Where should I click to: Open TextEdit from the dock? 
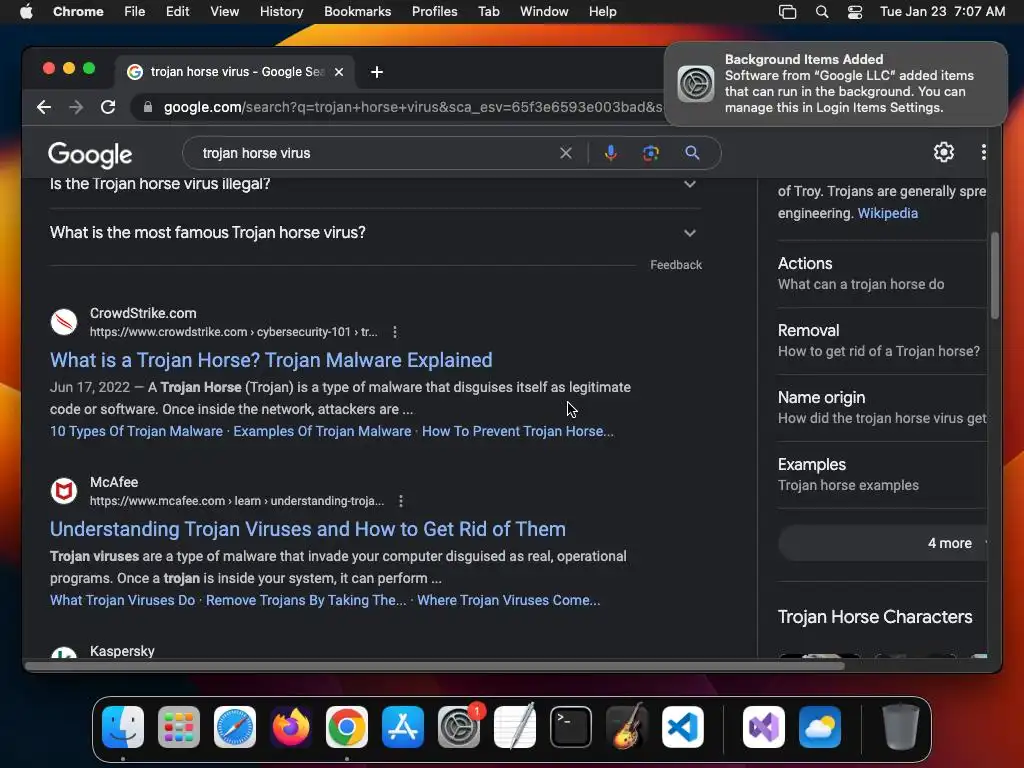(515, 727)
